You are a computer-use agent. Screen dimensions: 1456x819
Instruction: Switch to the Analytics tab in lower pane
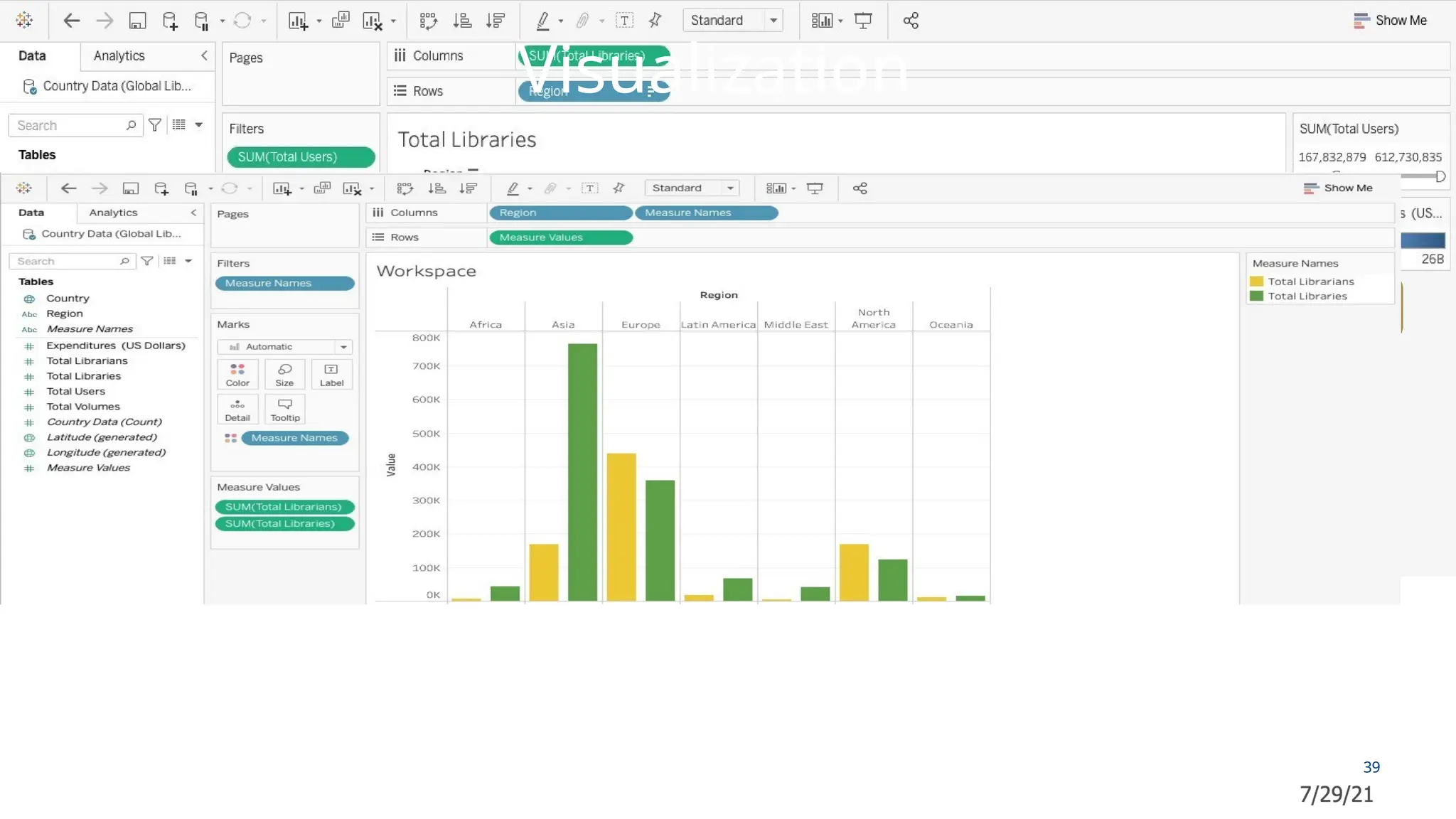[x=113, y=213]
